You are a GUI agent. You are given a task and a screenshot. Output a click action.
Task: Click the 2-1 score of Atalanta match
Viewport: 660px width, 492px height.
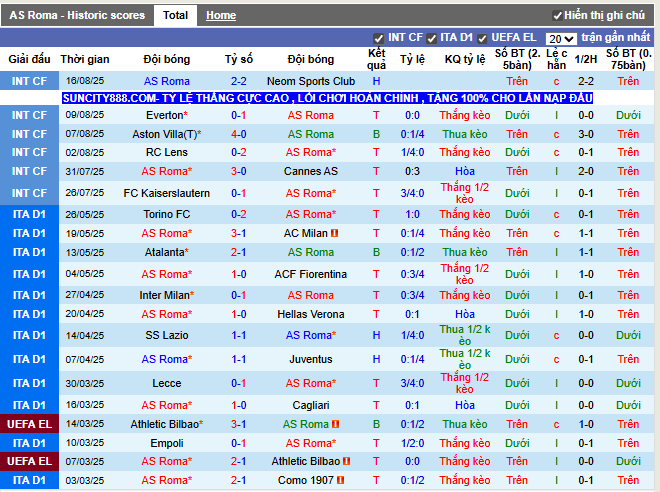(x=239, y=252)
